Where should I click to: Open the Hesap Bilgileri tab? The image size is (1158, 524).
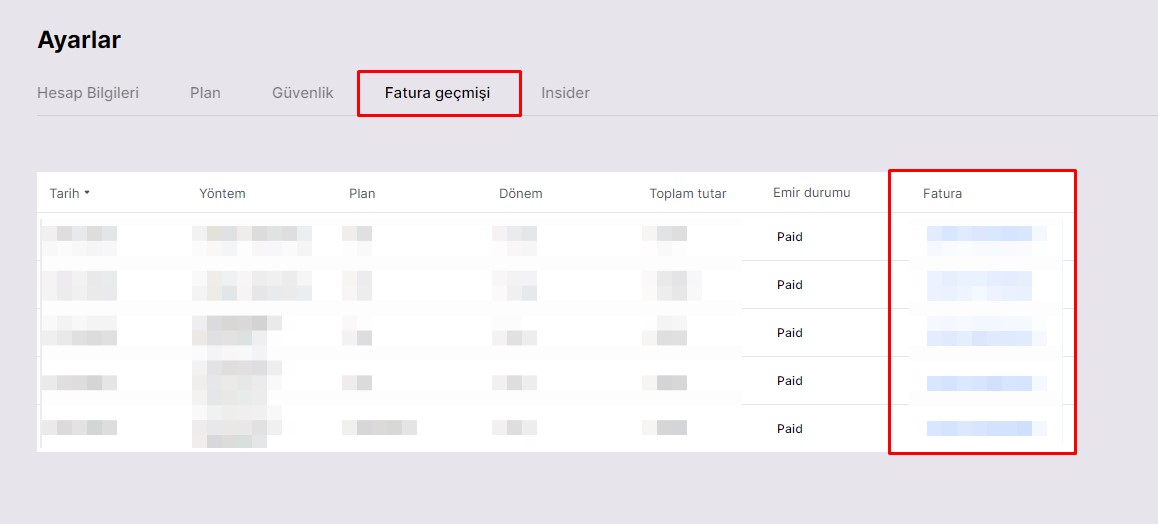pyautogui.click(x=88, y=93)
